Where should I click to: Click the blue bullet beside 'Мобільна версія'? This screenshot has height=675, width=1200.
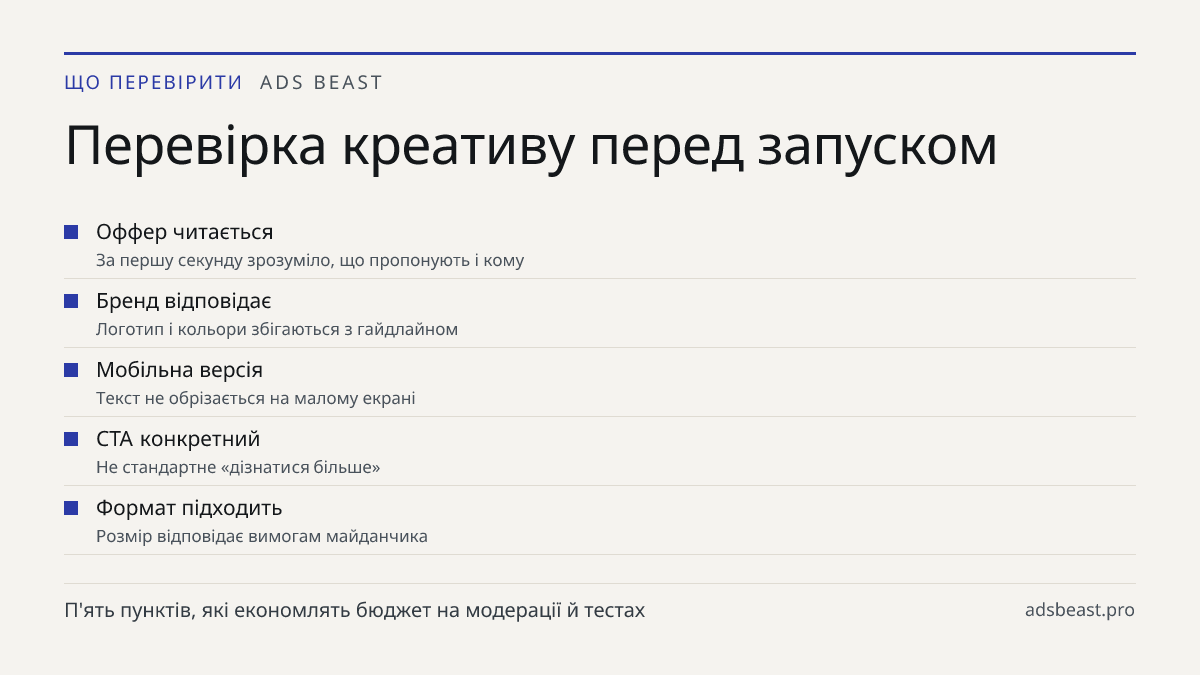click(x=71, y=370)
